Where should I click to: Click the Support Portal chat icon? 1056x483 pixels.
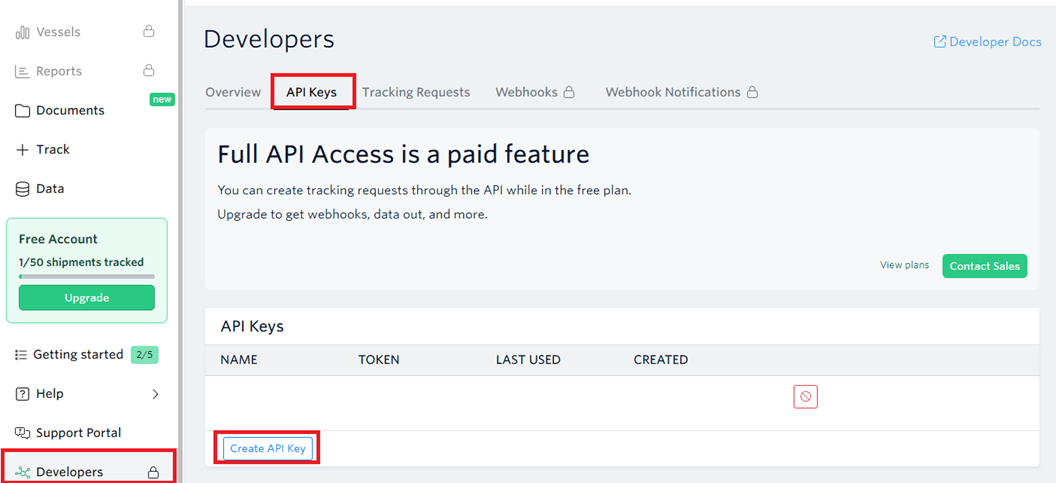point(22,433)
